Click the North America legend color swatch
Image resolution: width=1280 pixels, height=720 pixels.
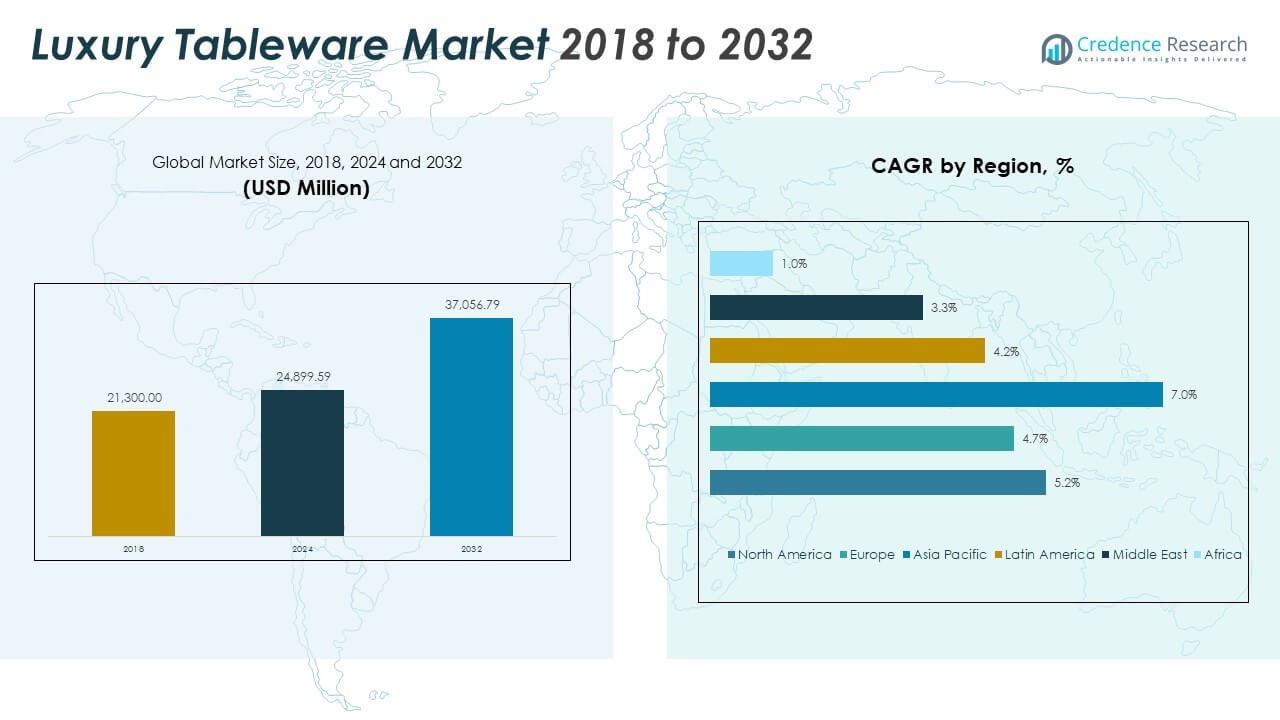click(732, 555)
